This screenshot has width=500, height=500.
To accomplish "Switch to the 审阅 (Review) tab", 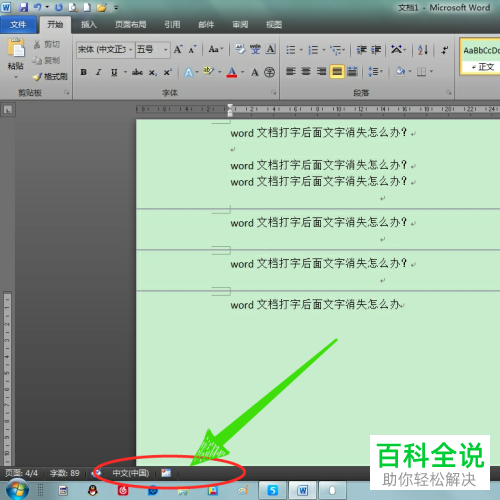I will click(240, 24).
